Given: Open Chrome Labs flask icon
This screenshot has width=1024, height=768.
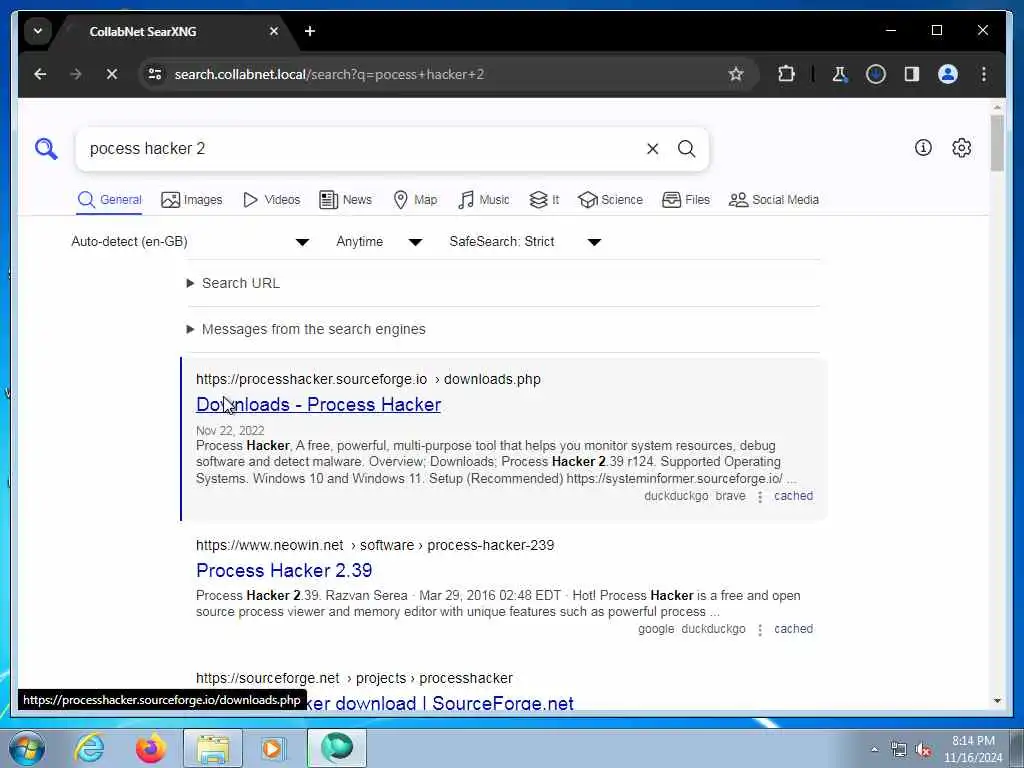Looking at the screenshot, I should point(840,74).
